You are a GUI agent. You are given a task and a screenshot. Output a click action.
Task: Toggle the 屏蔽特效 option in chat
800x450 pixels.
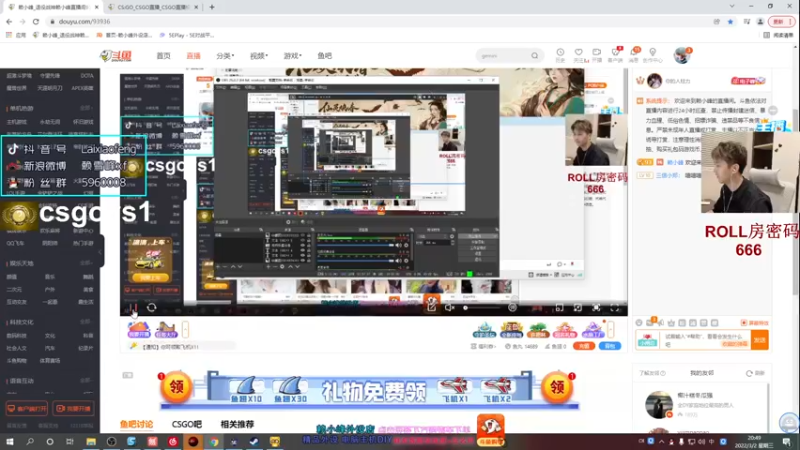click(x=755, y=323)
